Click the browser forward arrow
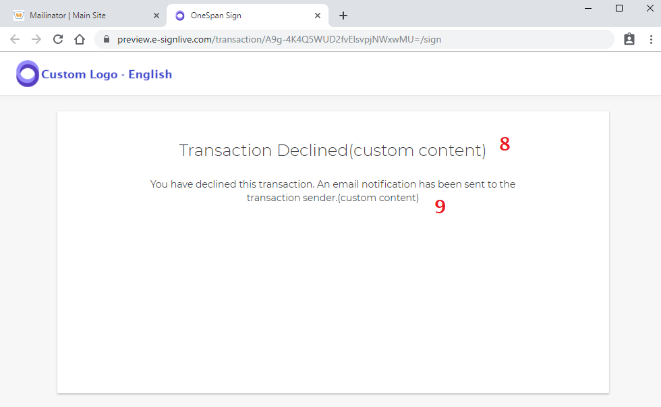661x407 pixels. point(37,39)
